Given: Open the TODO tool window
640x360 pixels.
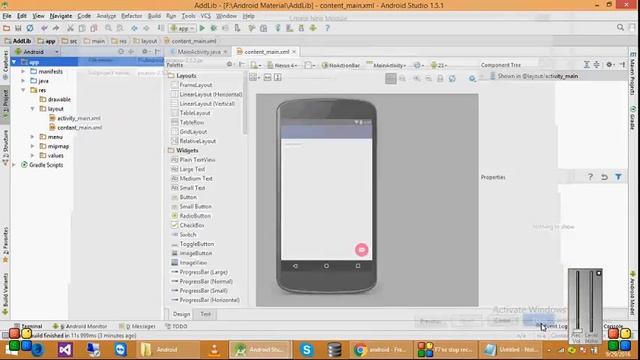Looking at the screenshot, I should click(x=176, y=326).
